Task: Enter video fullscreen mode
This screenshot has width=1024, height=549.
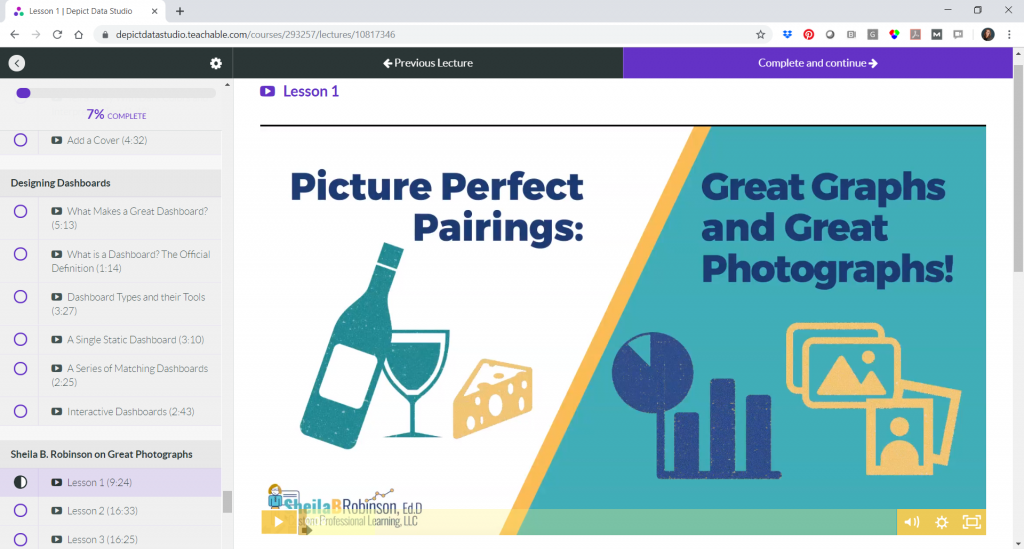Action: pyautogui.click(x=972, y=522)
